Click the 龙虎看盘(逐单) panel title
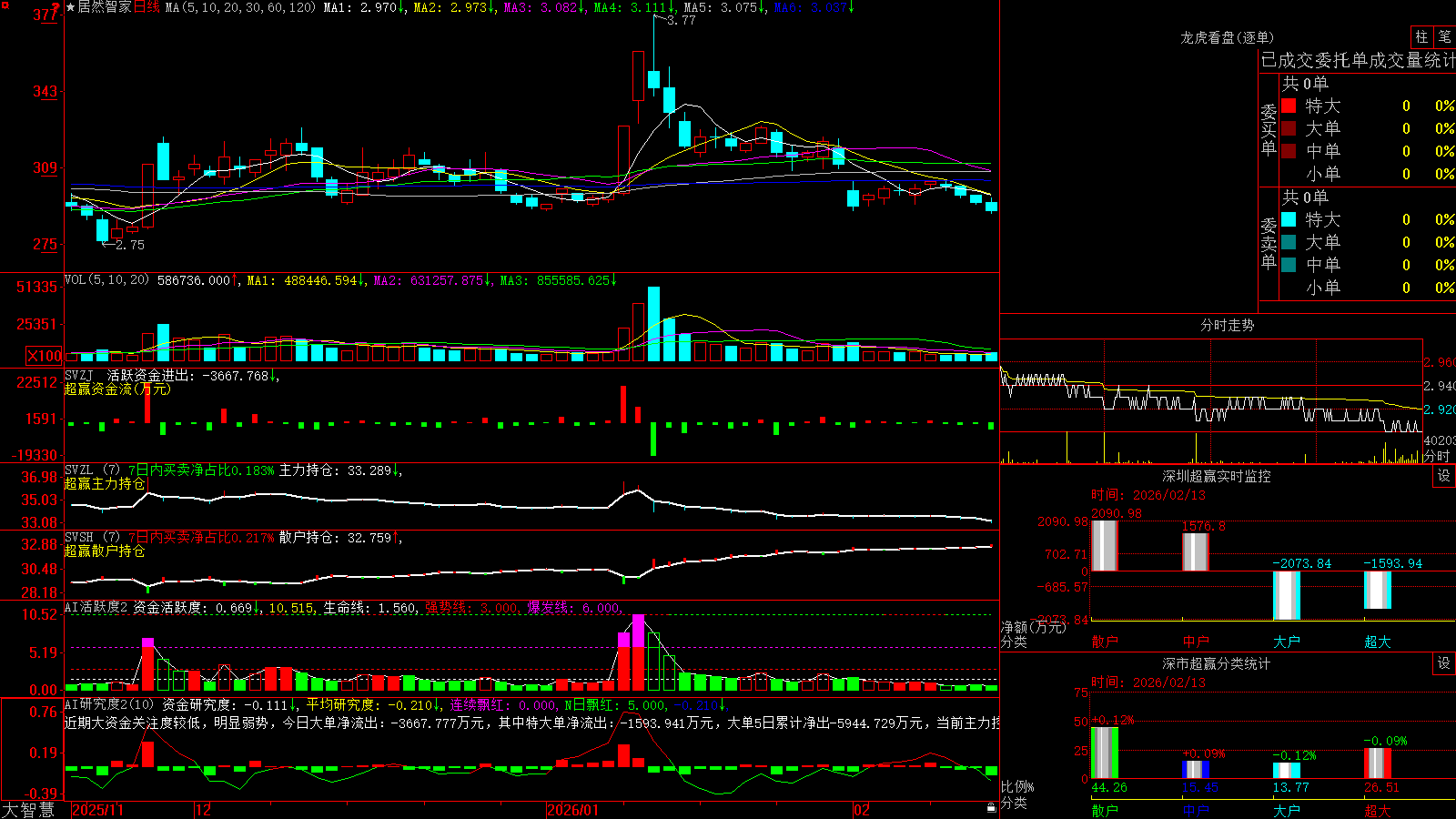Image resolution: width=1456 pixels, height=819 pixels. click(x=1227, y=37)
